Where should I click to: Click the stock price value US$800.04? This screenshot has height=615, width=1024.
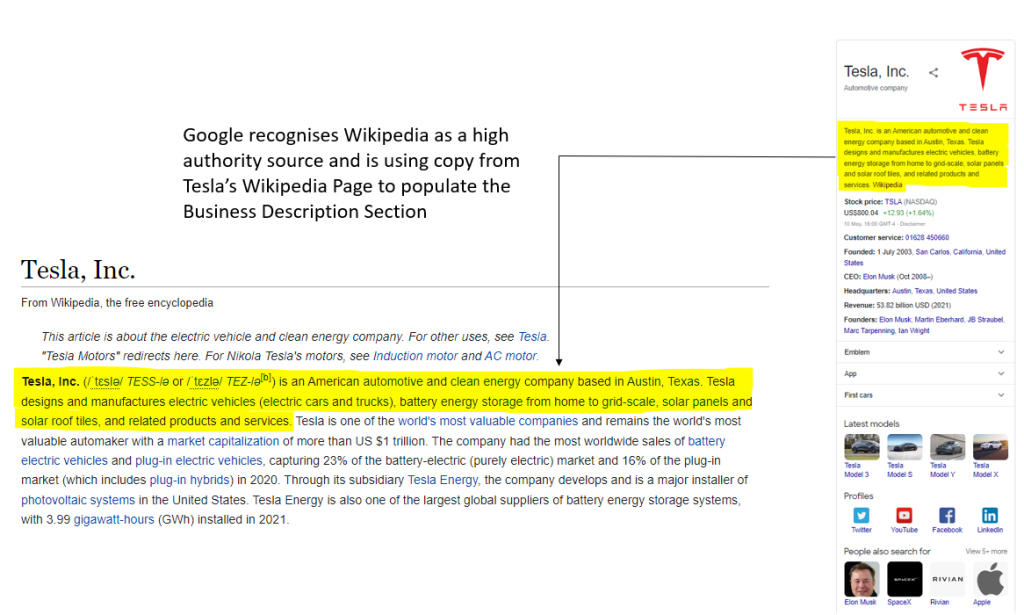point(861,213)
